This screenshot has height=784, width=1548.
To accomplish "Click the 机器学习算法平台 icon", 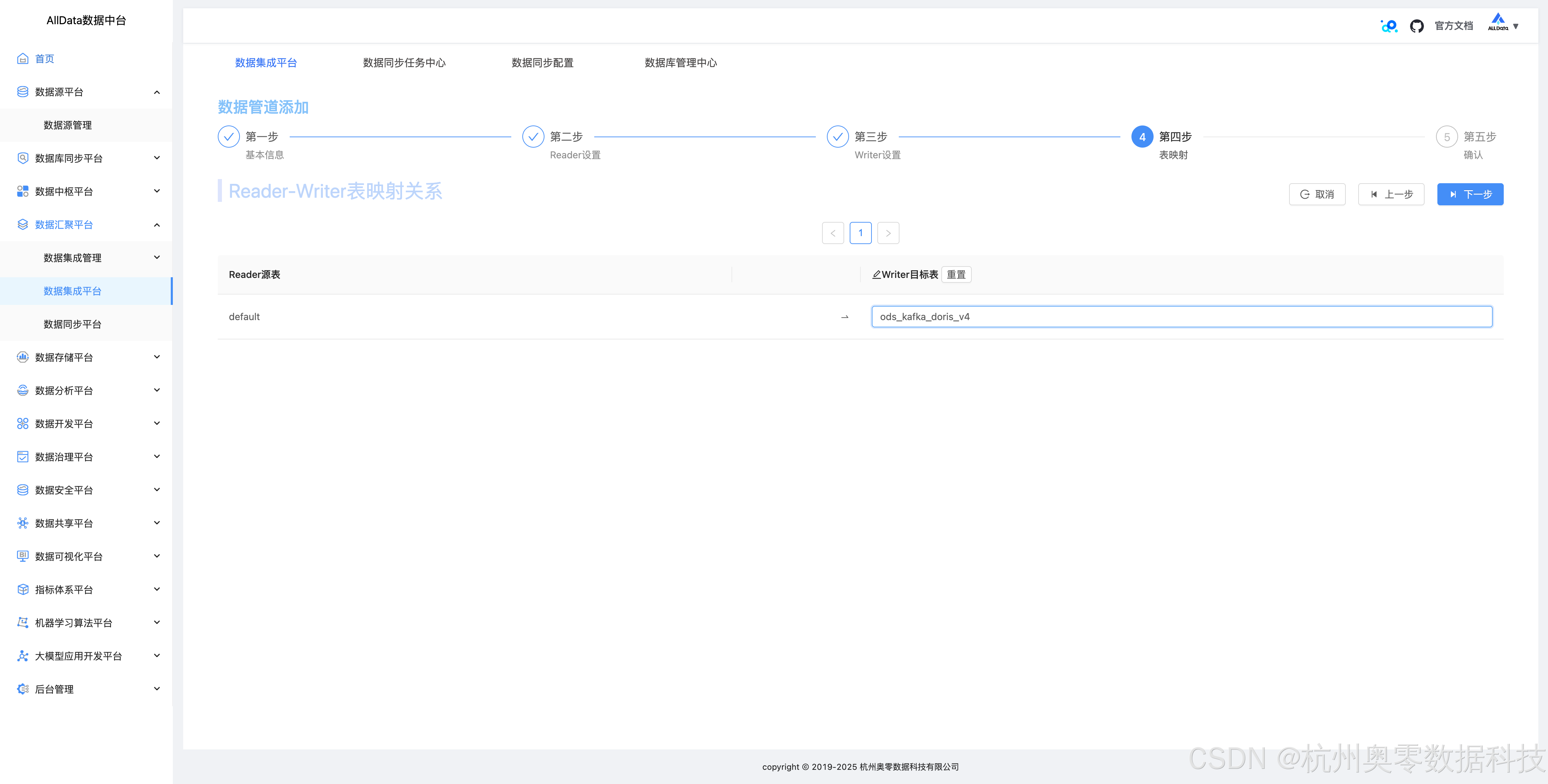I will (23, 622).
